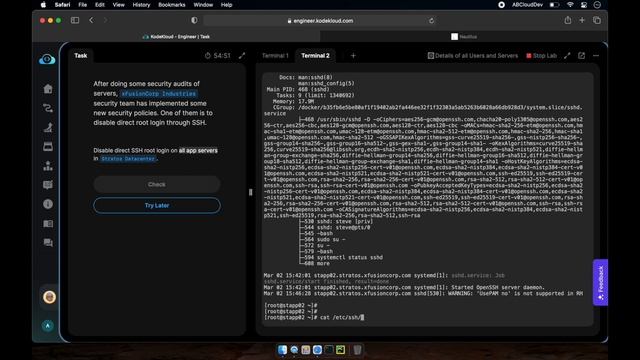Open Trash in the Dock
The height and width of the screenshot is (360, 640).
[357, 350]
